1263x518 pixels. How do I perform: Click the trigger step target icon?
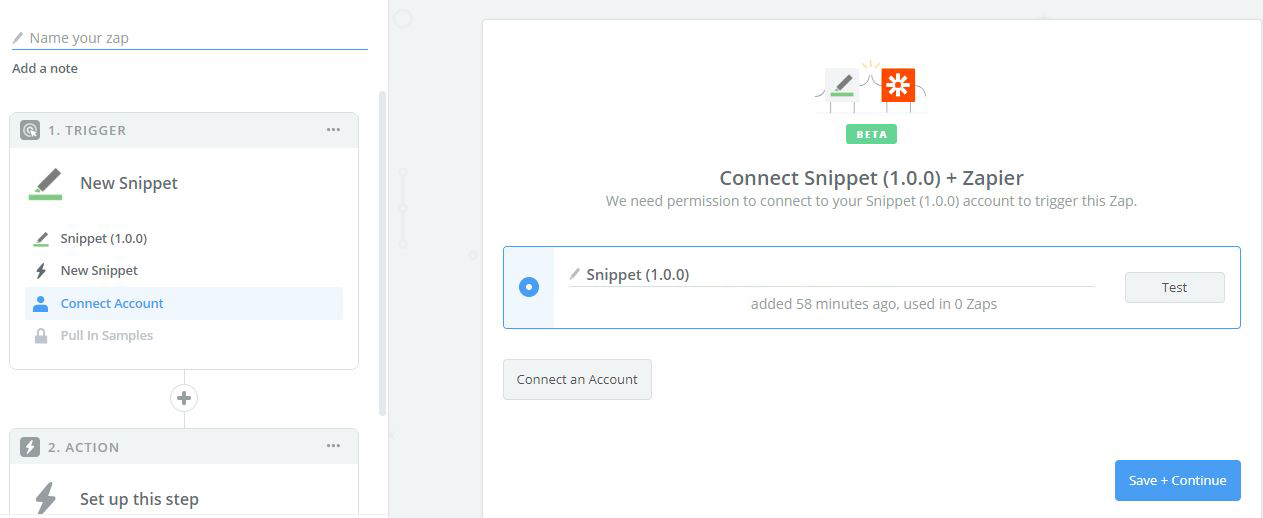tap(30, 131)
